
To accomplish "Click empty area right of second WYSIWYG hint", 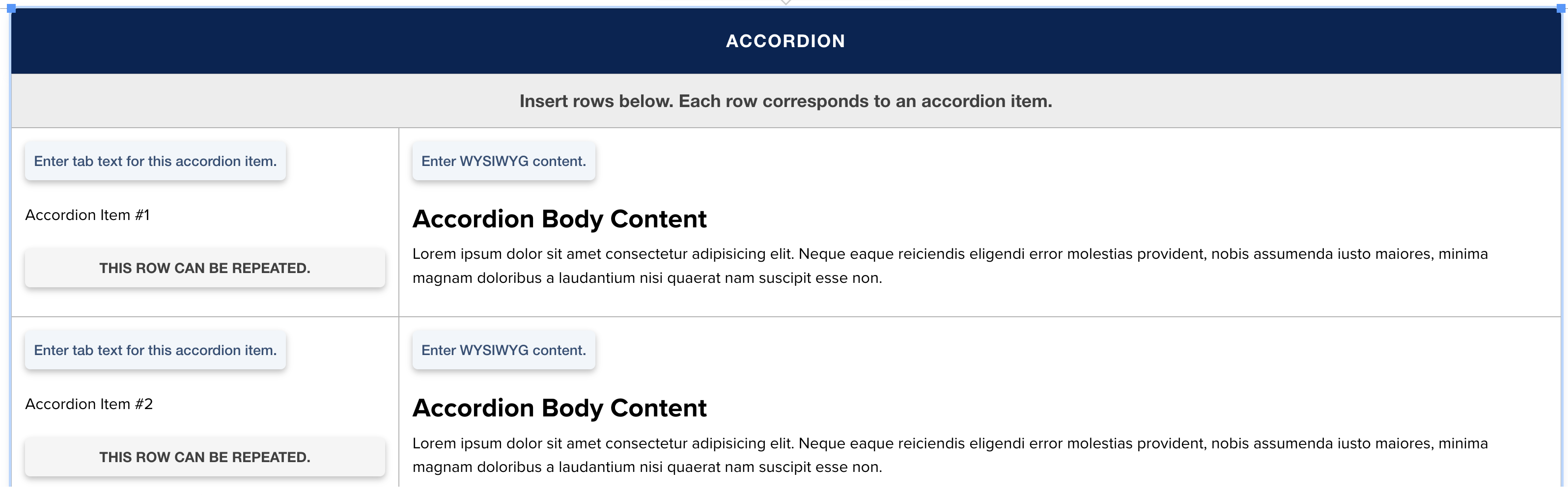I will 1035,350.
